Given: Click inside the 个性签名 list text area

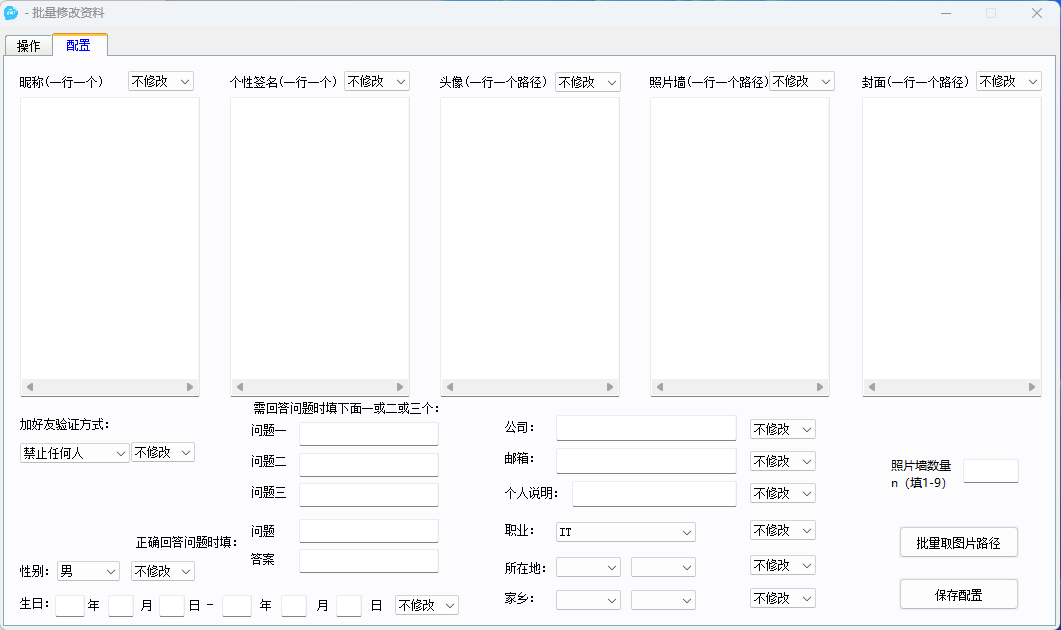Looking at the screenshot, I should [319, 237].
